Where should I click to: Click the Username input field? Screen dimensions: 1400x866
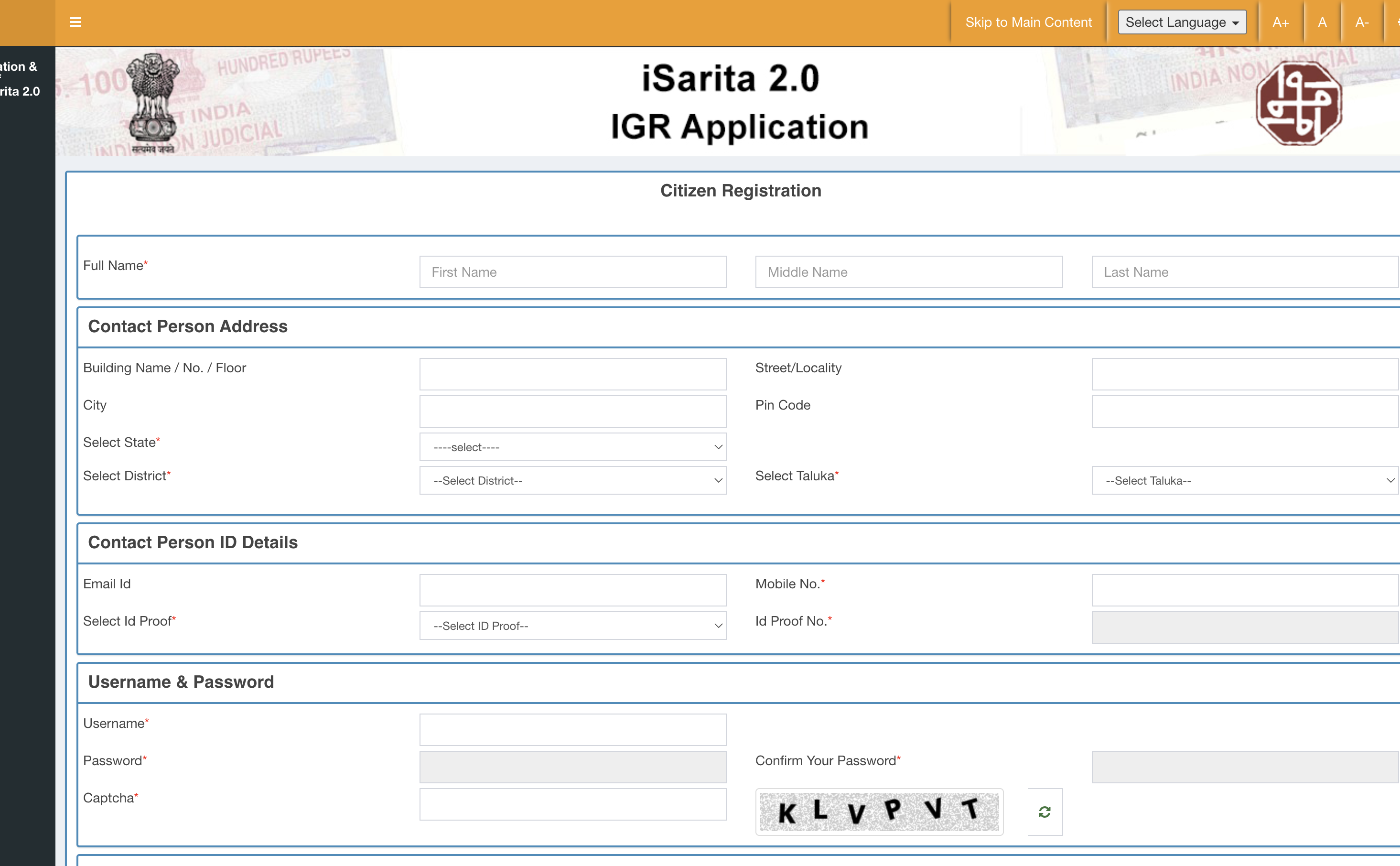coord(572,730)
